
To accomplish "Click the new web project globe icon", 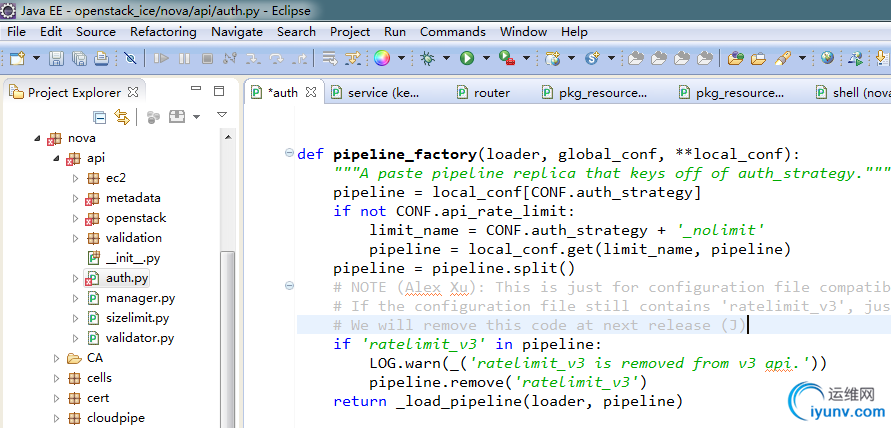I will coord(552,58).
